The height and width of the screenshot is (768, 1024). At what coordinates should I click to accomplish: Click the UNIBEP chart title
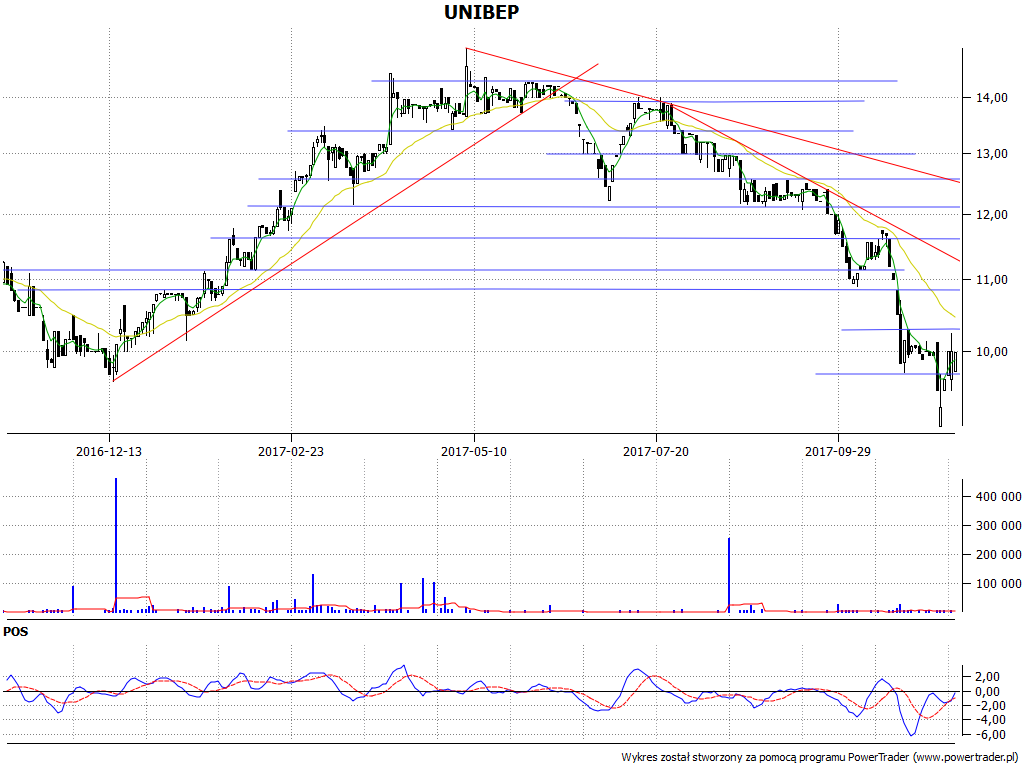(481, 12)
